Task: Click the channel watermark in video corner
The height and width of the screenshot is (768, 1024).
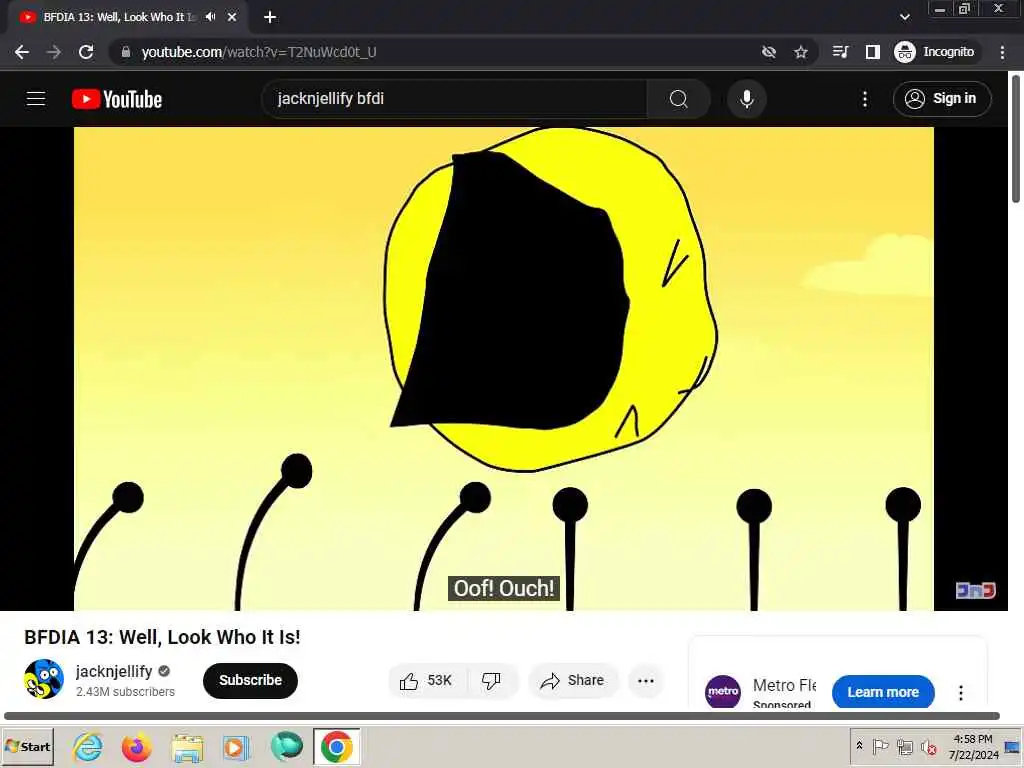Action: coord(975,590)
